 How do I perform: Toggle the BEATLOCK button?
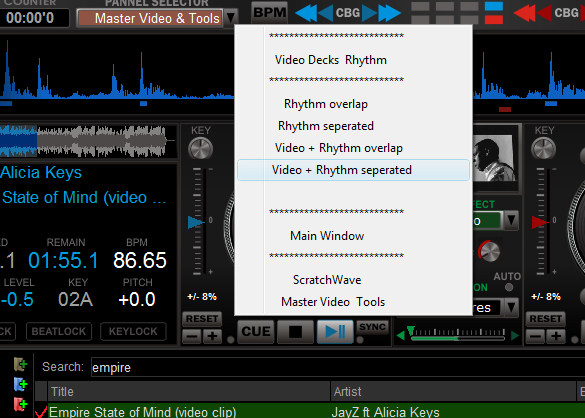click(x=59, y=331)
